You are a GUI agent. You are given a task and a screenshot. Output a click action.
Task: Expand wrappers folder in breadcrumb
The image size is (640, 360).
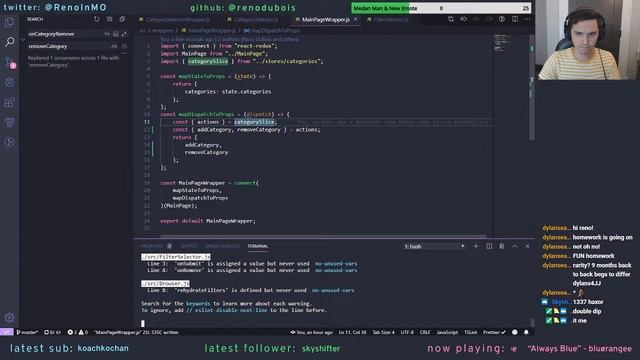tap(163, 31)
